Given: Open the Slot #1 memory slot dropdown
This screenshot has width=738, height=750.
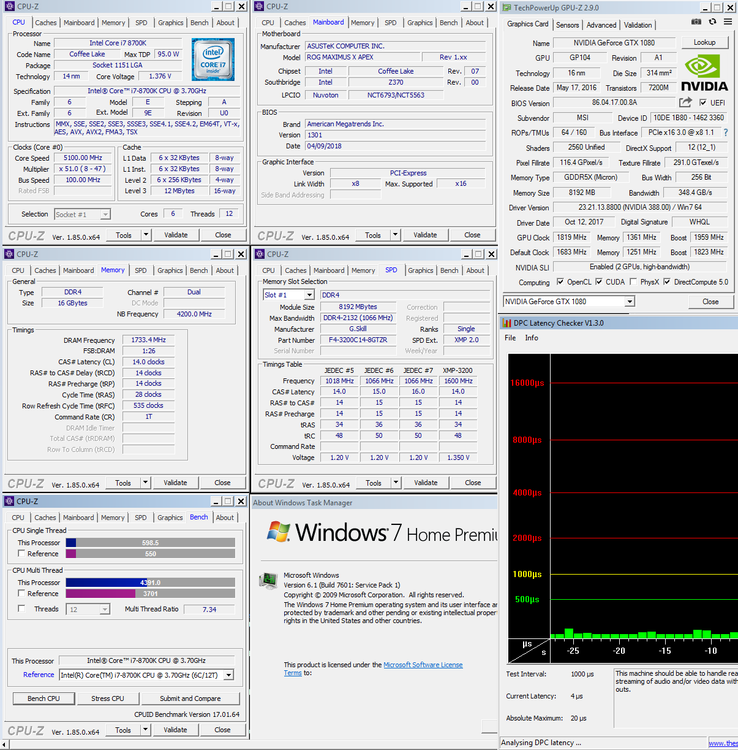Looking at the screenshot, I should [x=309, y=295].
